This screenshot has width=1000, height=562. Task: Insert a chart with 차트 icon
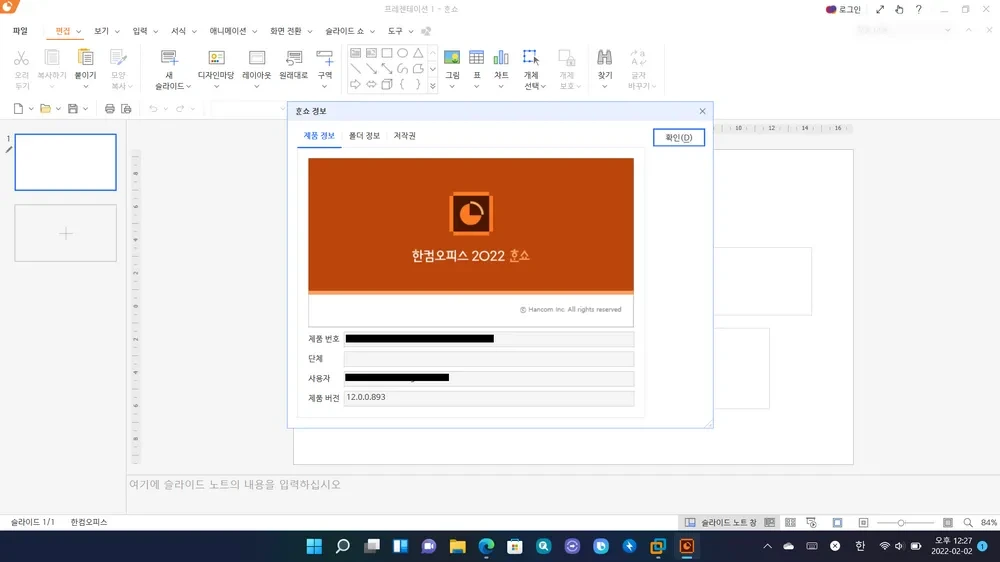(x=501, y=57)
